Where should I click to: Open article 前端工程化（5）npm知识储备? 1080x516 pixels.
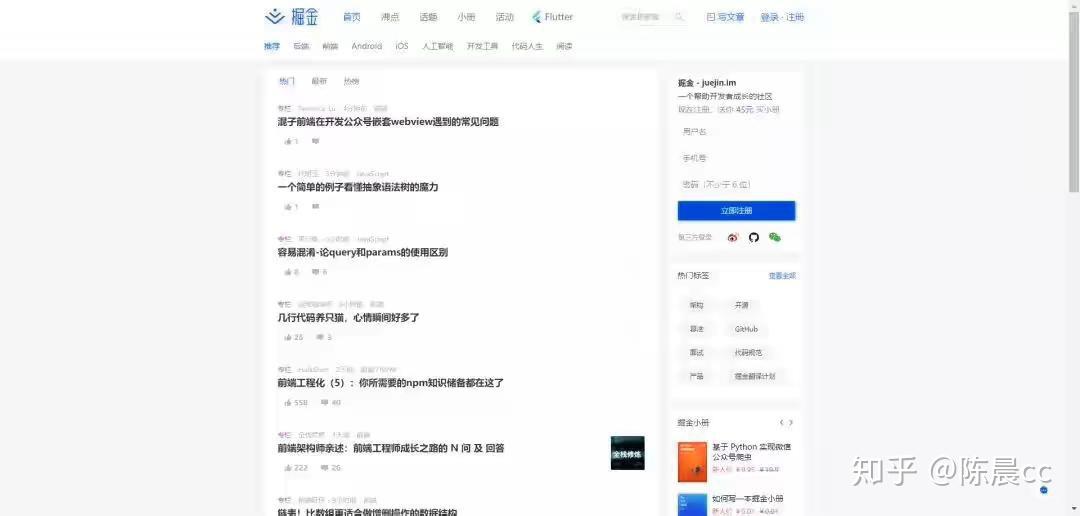[x=391, y=383]
